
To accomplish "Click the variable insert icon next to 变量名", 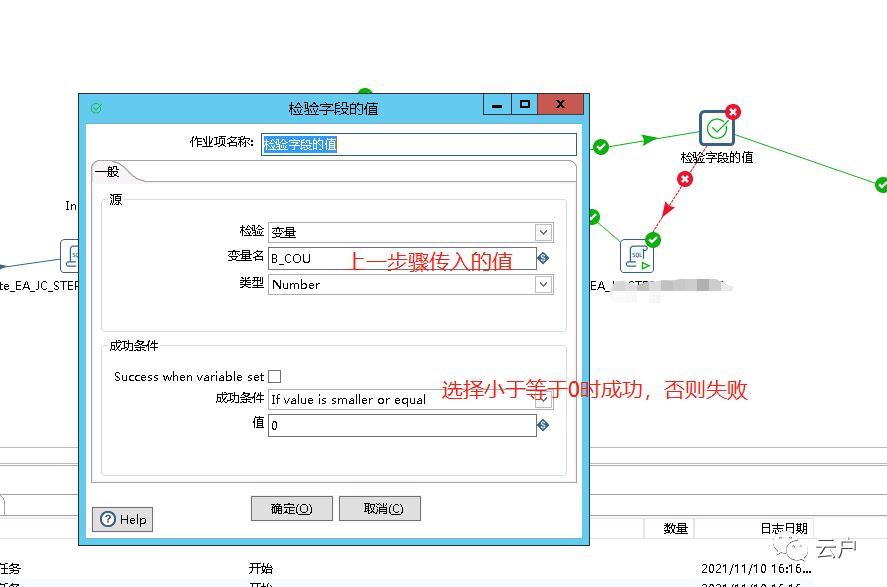I will pyautogui.click(x=543, y=258).
